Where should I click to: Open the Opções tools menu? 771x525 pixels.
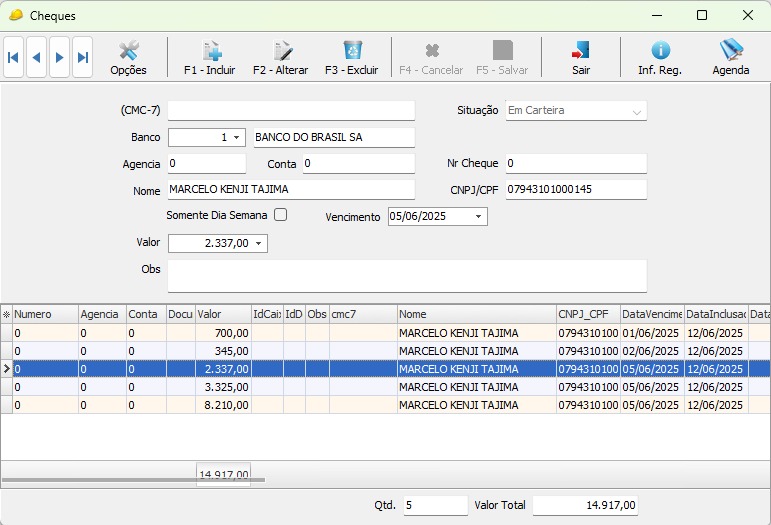pyautogui.click(x=128, y=58)
